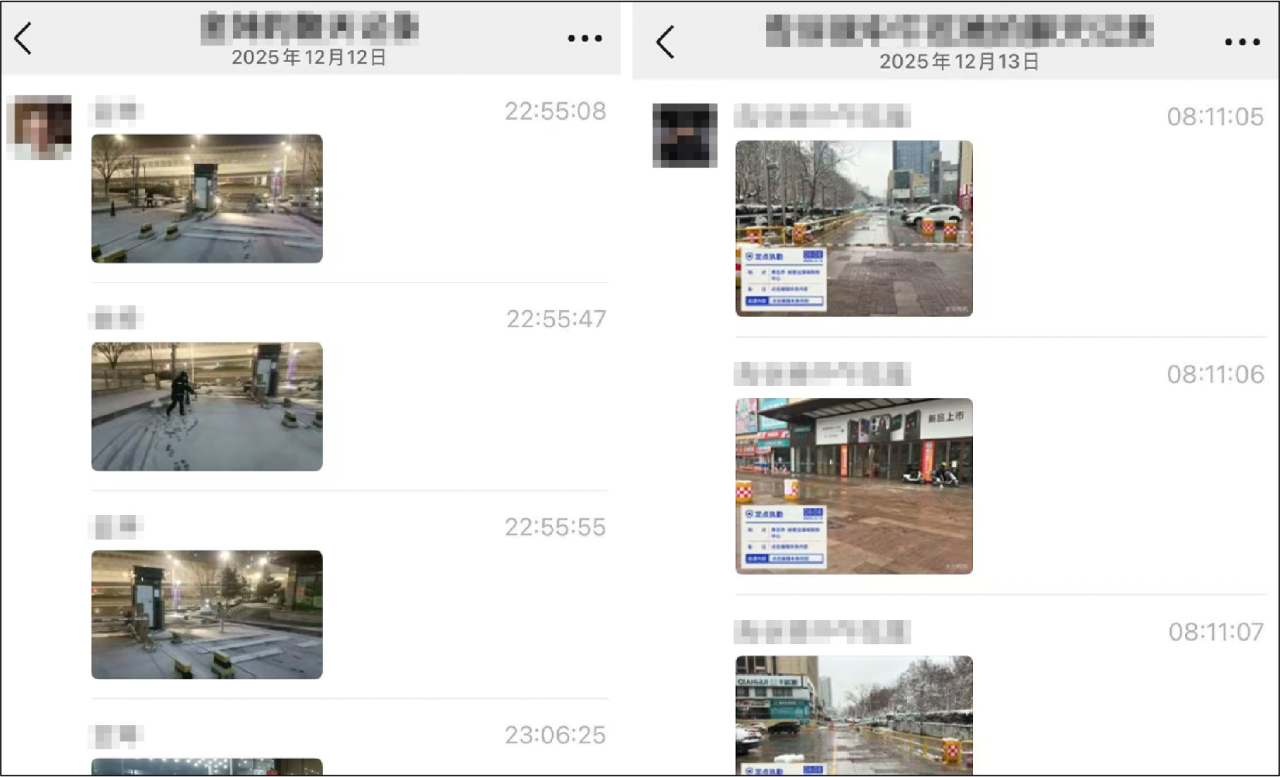Open the three-dot menu for the December 13 record

pyautogui.click(x=1242, y=42)
